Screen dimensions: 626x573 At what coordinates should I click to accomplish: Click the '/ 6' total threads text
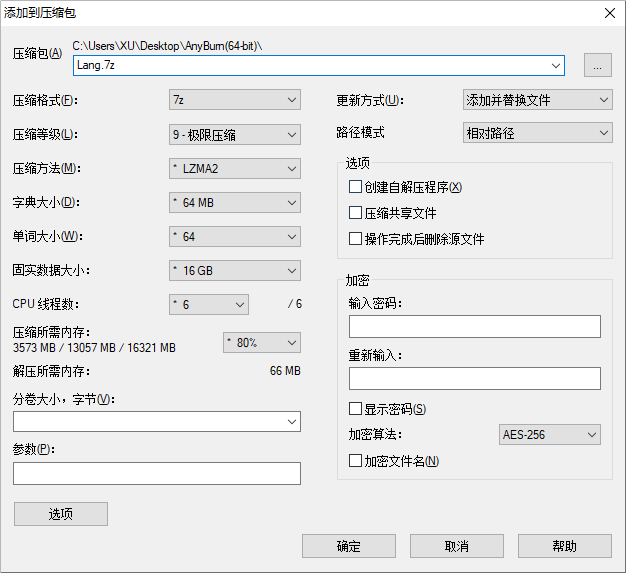tap(295, 304)
